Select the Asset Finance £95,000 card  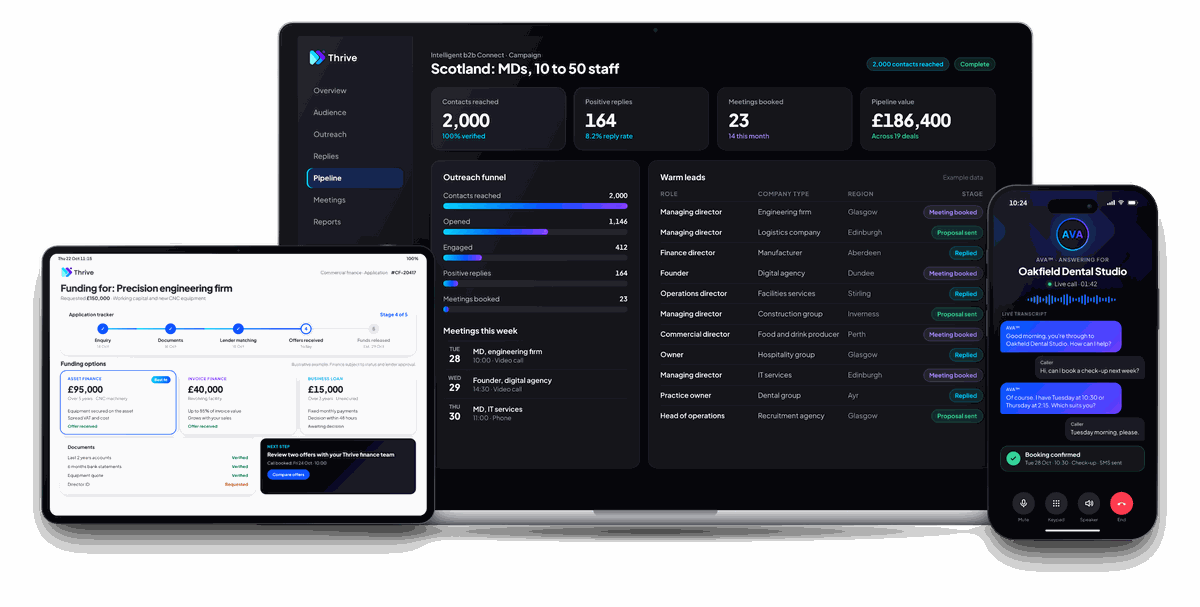point(118,403)
